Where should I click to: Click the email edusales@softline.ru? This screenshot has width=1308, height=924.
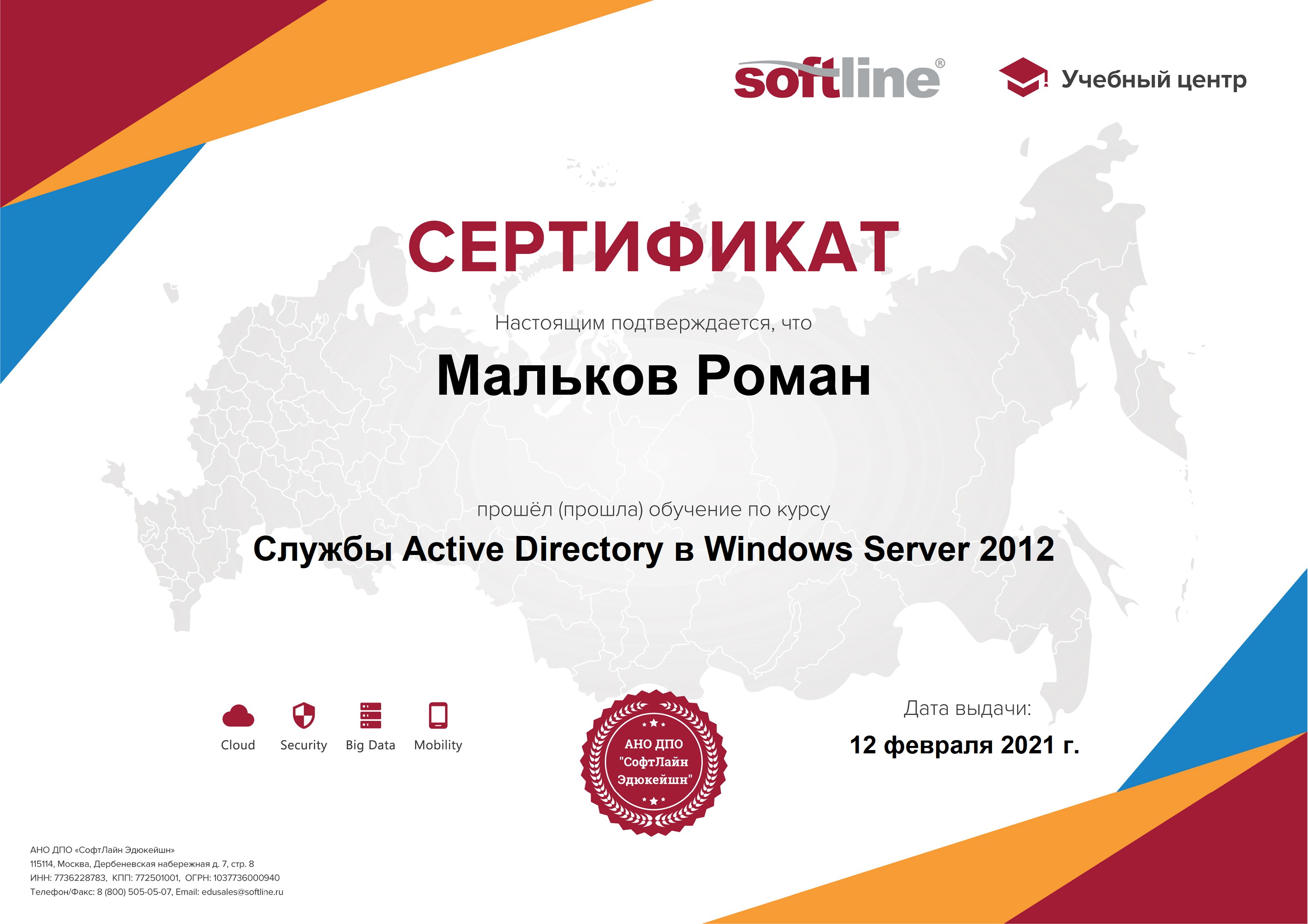coord(242,892)
